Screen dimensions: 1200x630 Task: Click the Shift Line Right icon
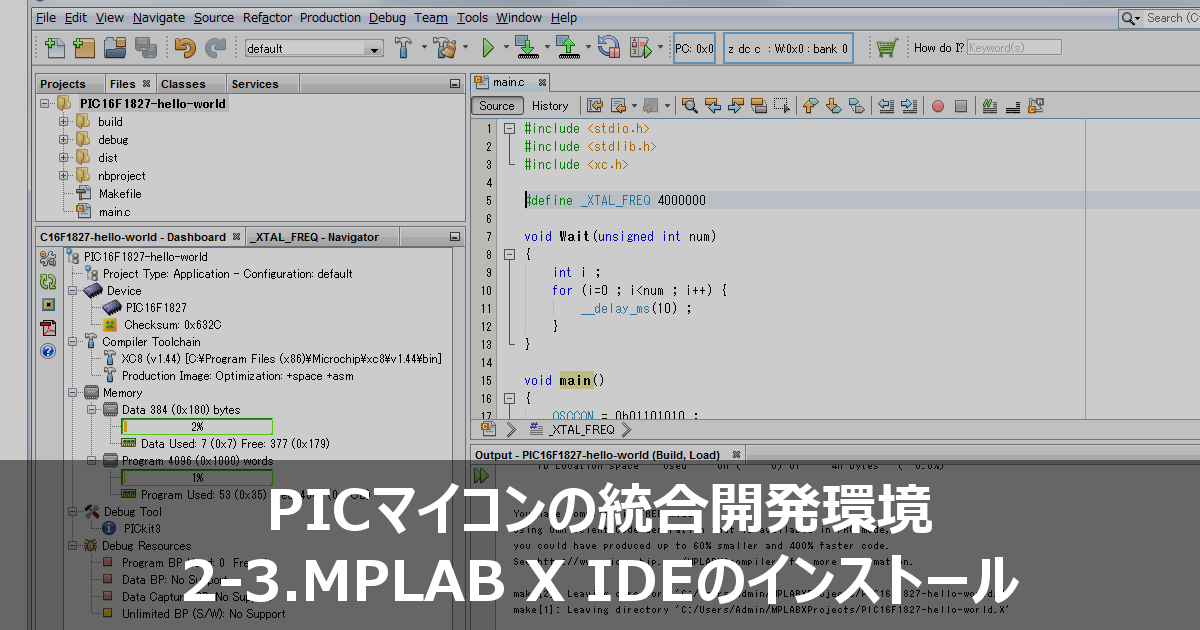point(909,105)
